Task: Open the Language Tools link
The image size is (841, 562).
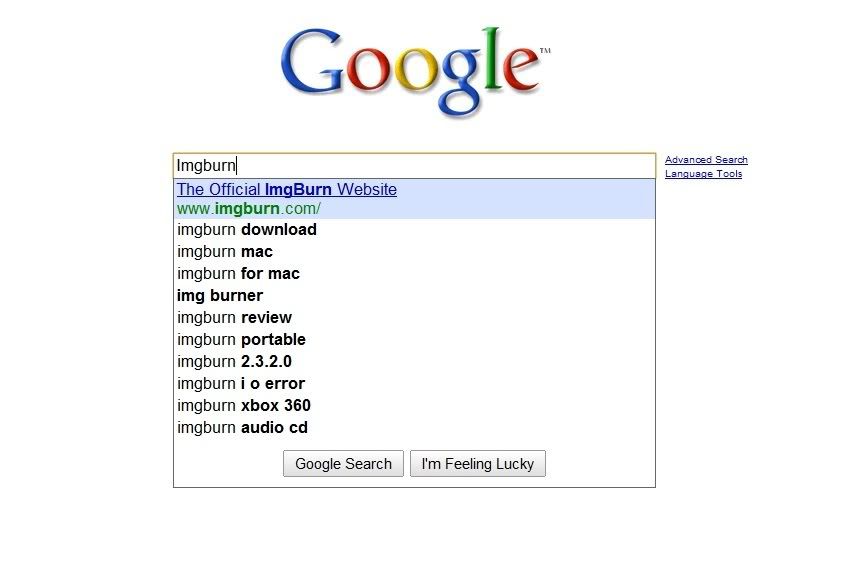Action: point(703,174)
